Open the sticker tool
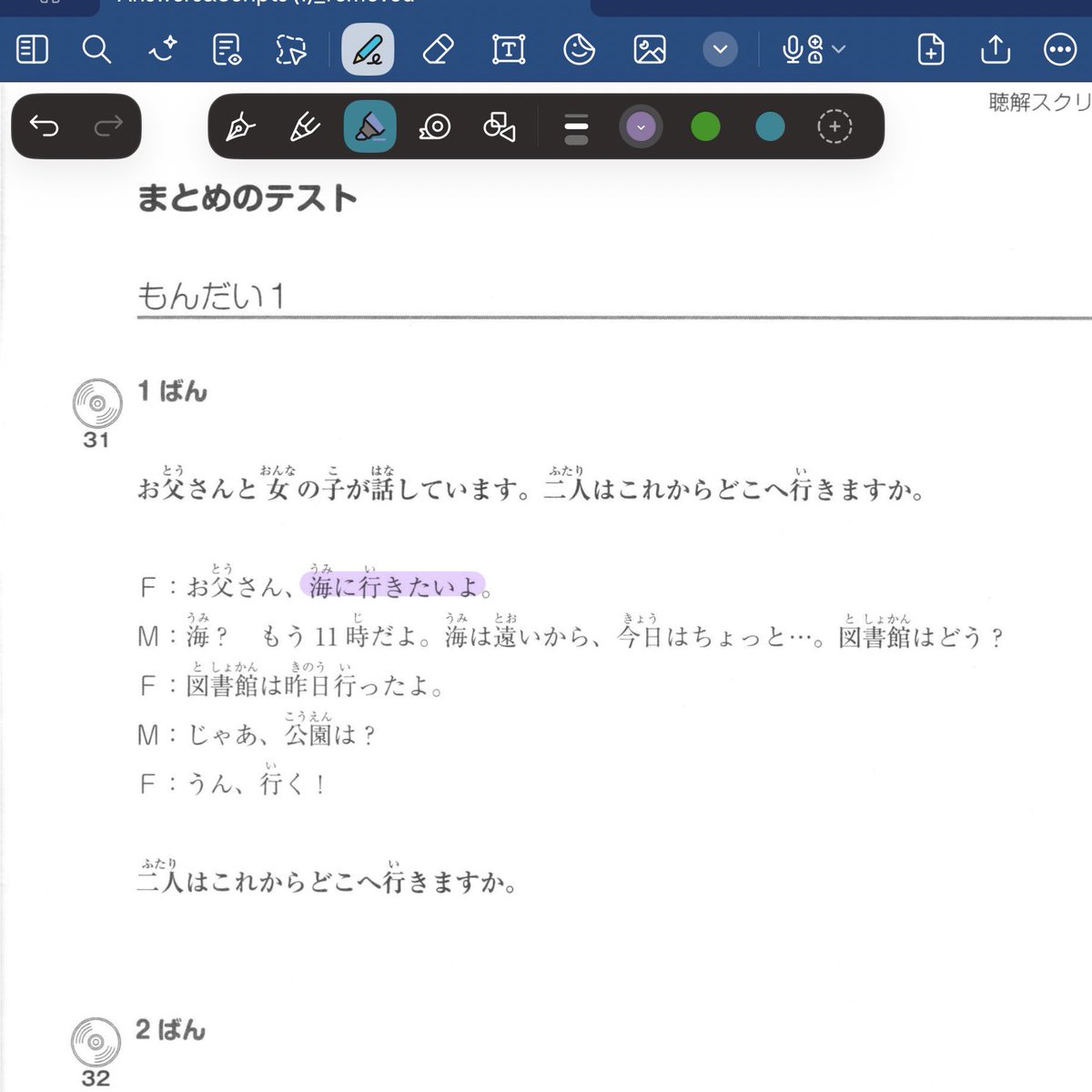This screenshot has width=1092, height=1092. 579,49
